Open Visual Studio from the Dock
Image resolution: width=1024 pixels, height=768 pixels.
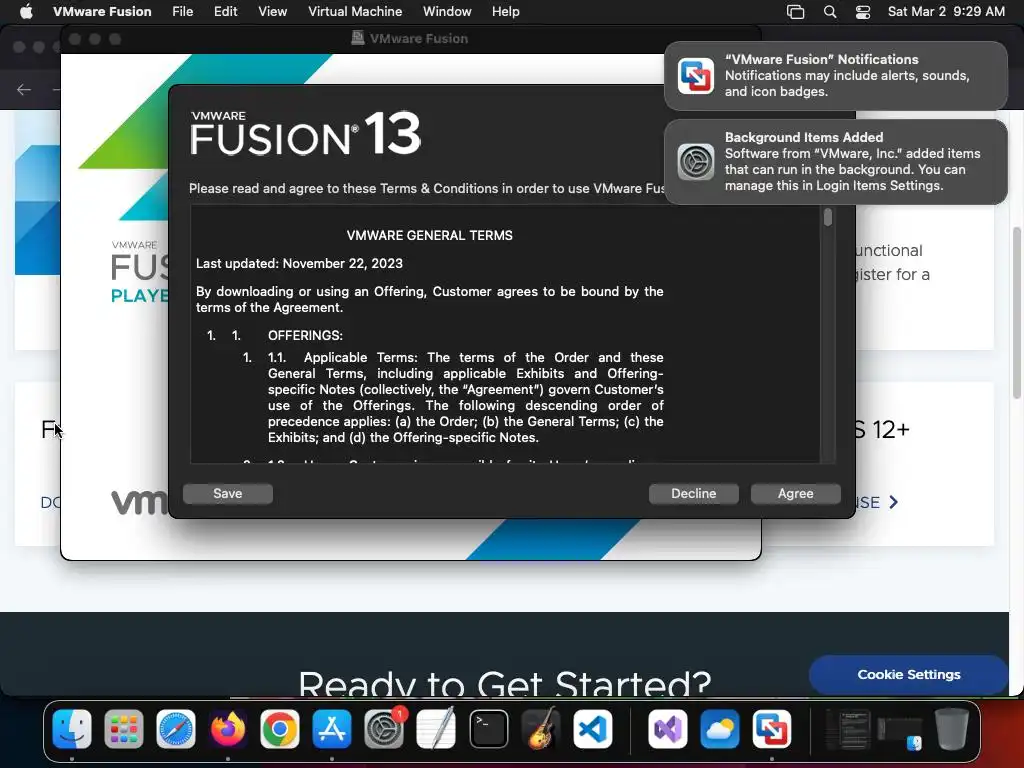pyautogui.click(x=667, y=729)
